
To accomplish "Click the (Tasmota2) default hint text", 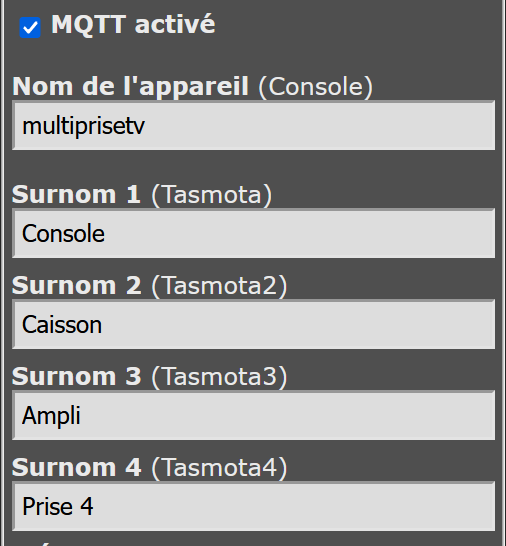I will pyautogui.click(x=219, y=286).
